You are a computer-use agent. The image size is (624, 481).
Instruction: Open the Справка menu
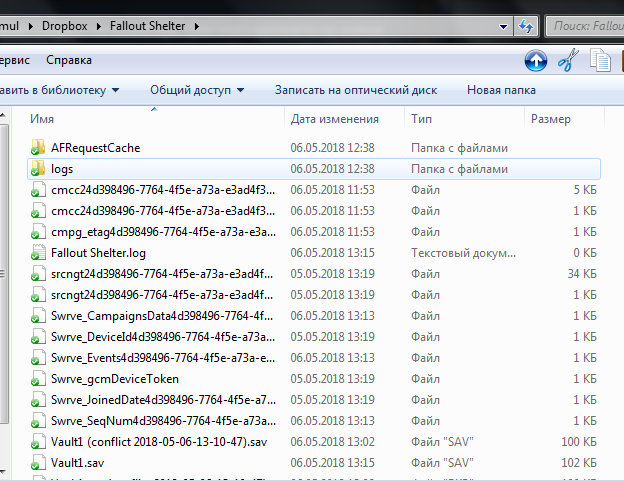(69, 60)
